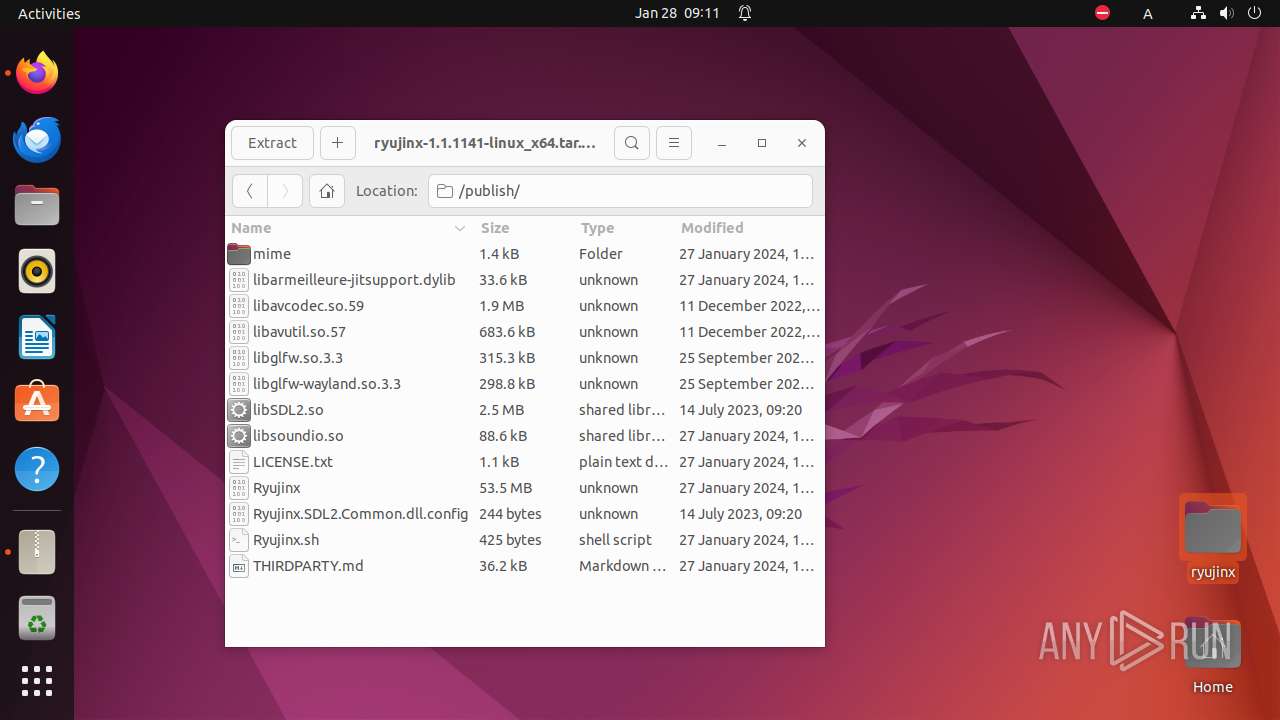Image resolution: width=1280 pixels, height=720 pixels.
Task: Maximize the archive manager window
Action: 762,143
